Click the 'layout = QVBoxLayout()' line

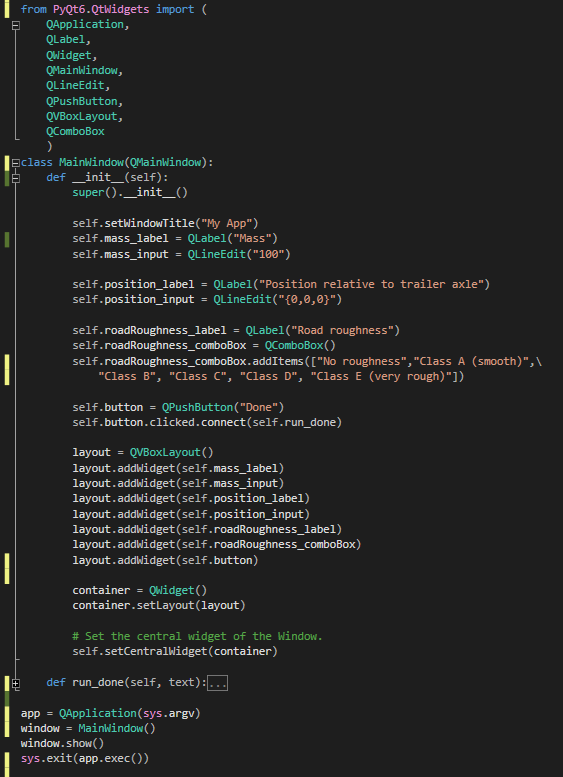point(143,452)
